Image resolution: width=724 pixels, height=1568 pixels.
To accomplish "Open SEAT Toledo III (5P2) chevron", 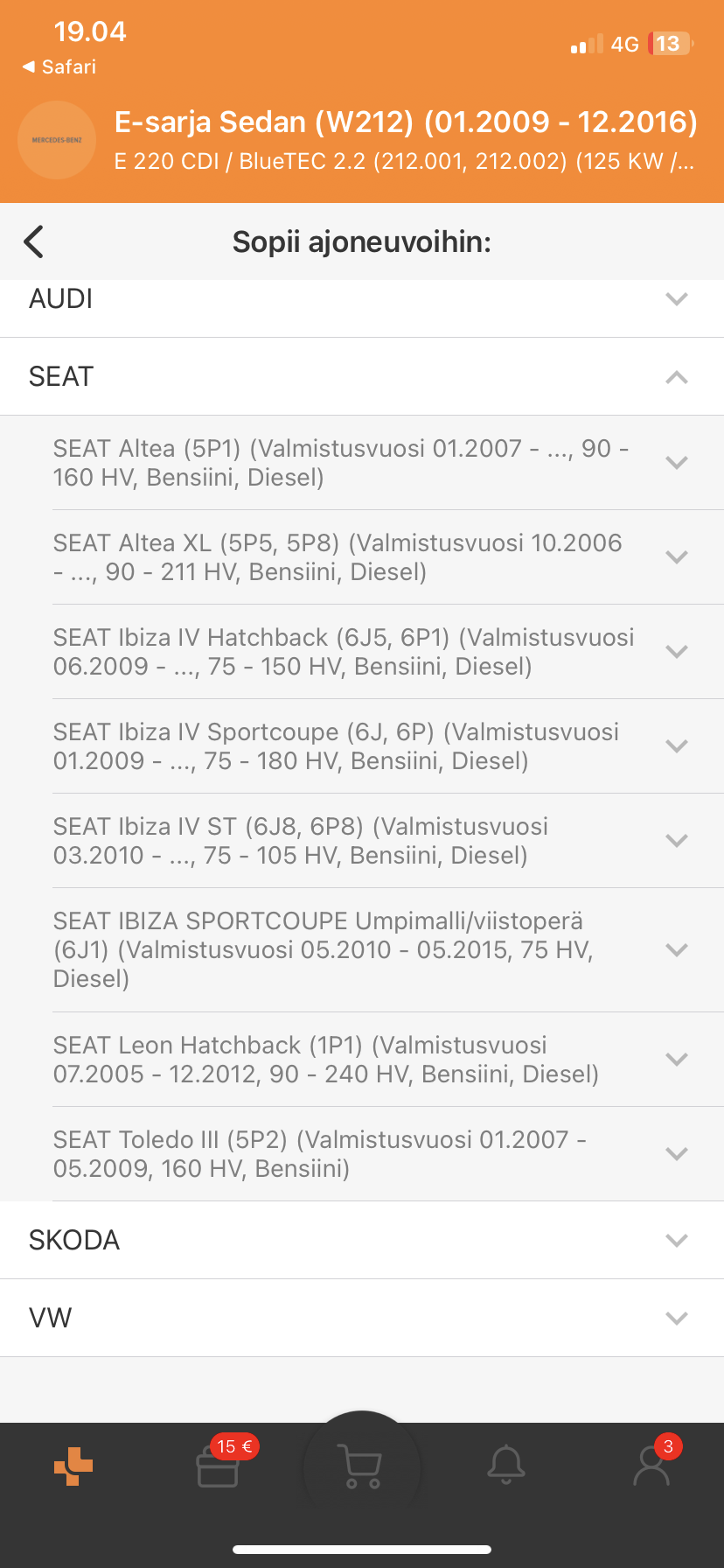I will pos(676,1154).
